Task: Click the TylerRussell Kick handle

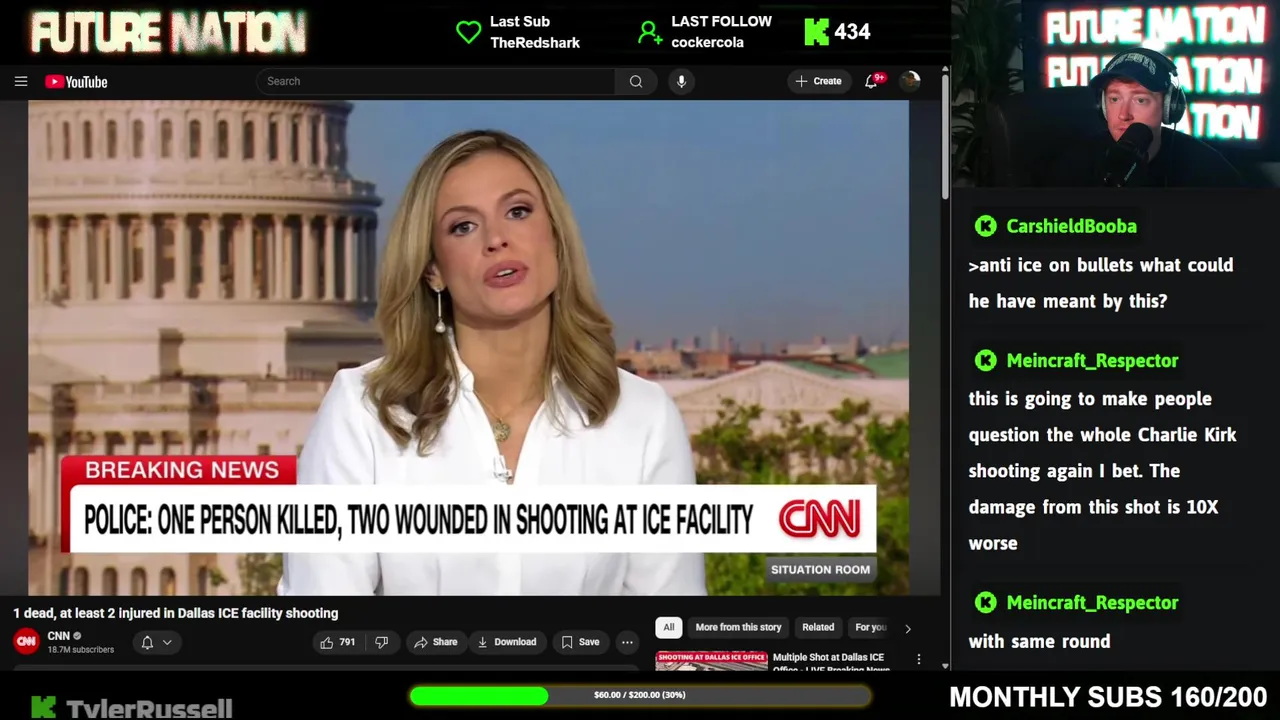Action: tap(149, 708)
